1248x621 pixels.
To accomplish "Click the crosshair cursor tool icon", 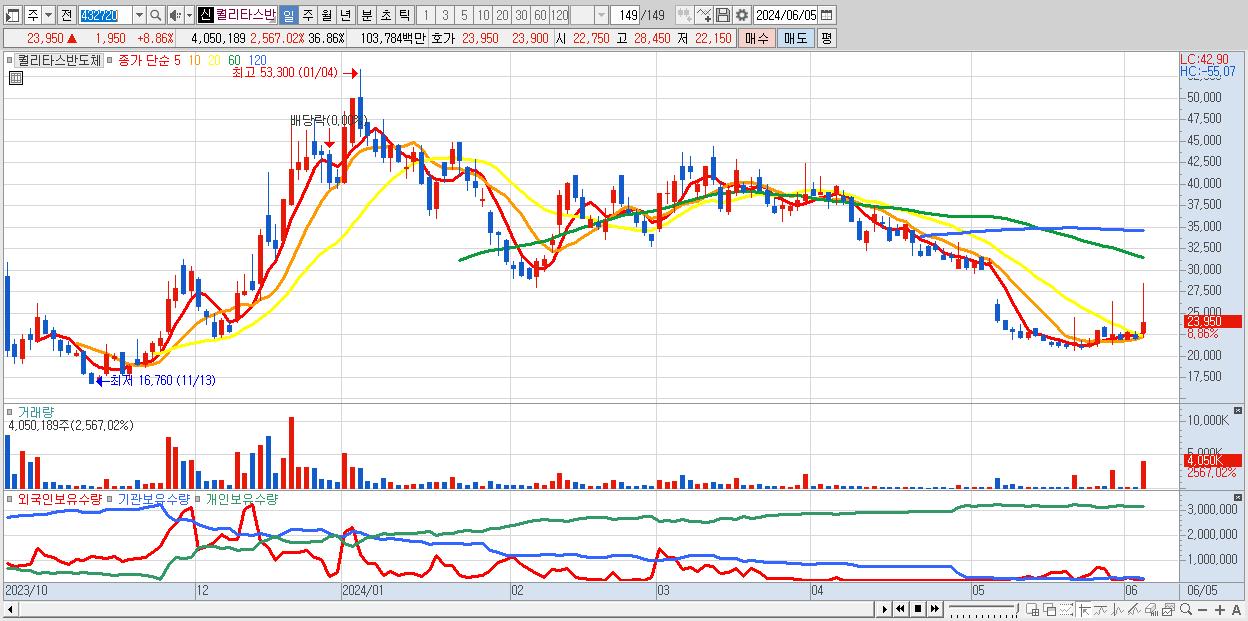I will pos(1084,609).
